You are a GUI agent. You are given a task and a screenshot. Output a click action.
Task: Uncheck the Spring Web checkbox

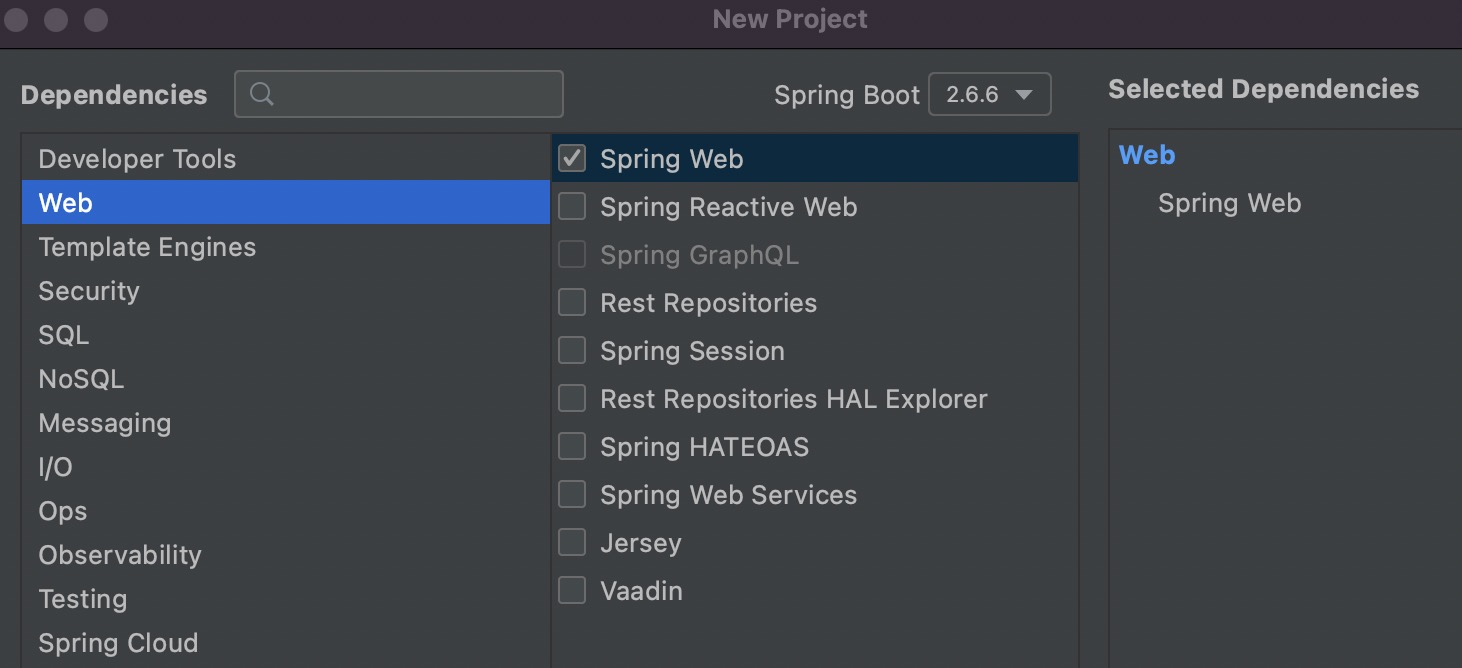point(572,159)
